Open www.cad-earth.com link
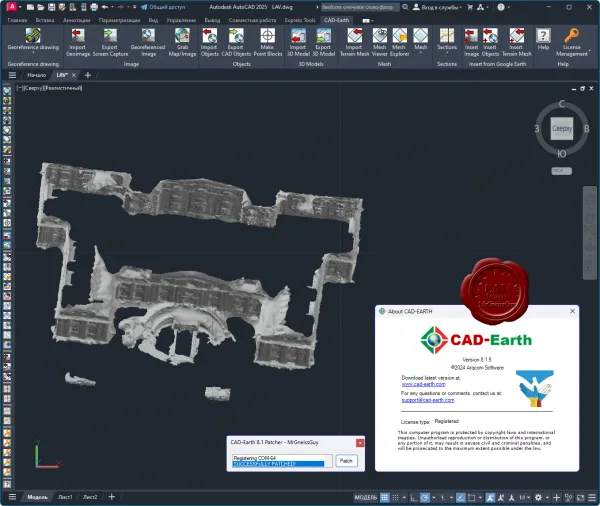Viewport: 600px width, 506px height. click(424, 384)
